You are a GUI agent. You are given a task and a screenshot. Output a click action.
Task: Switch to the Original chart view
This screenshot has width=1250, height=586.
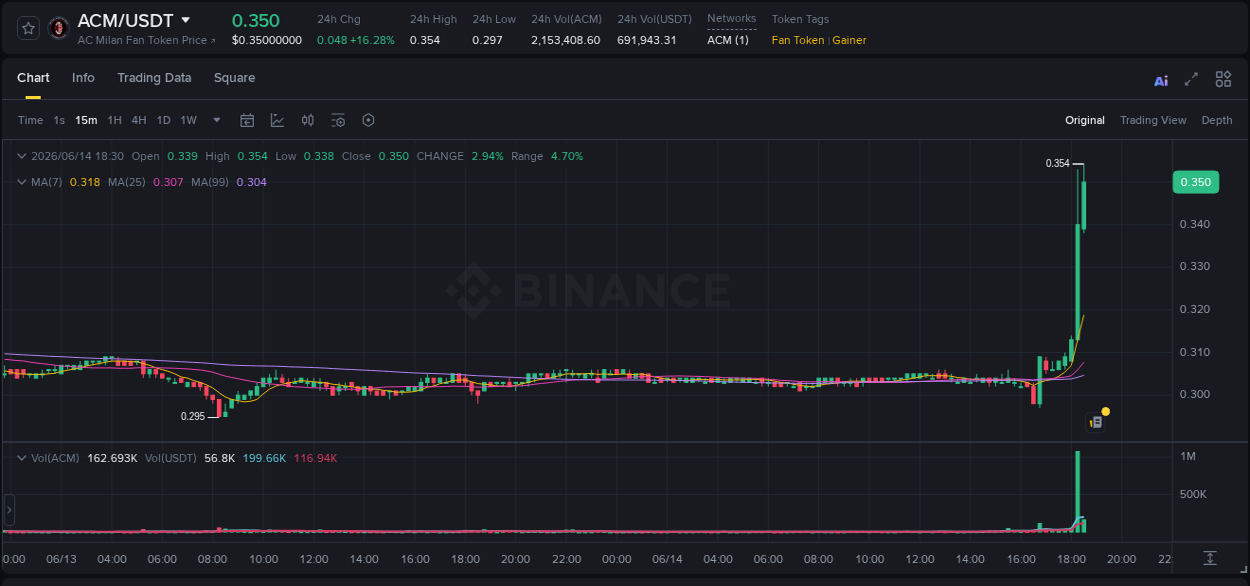1085,120
